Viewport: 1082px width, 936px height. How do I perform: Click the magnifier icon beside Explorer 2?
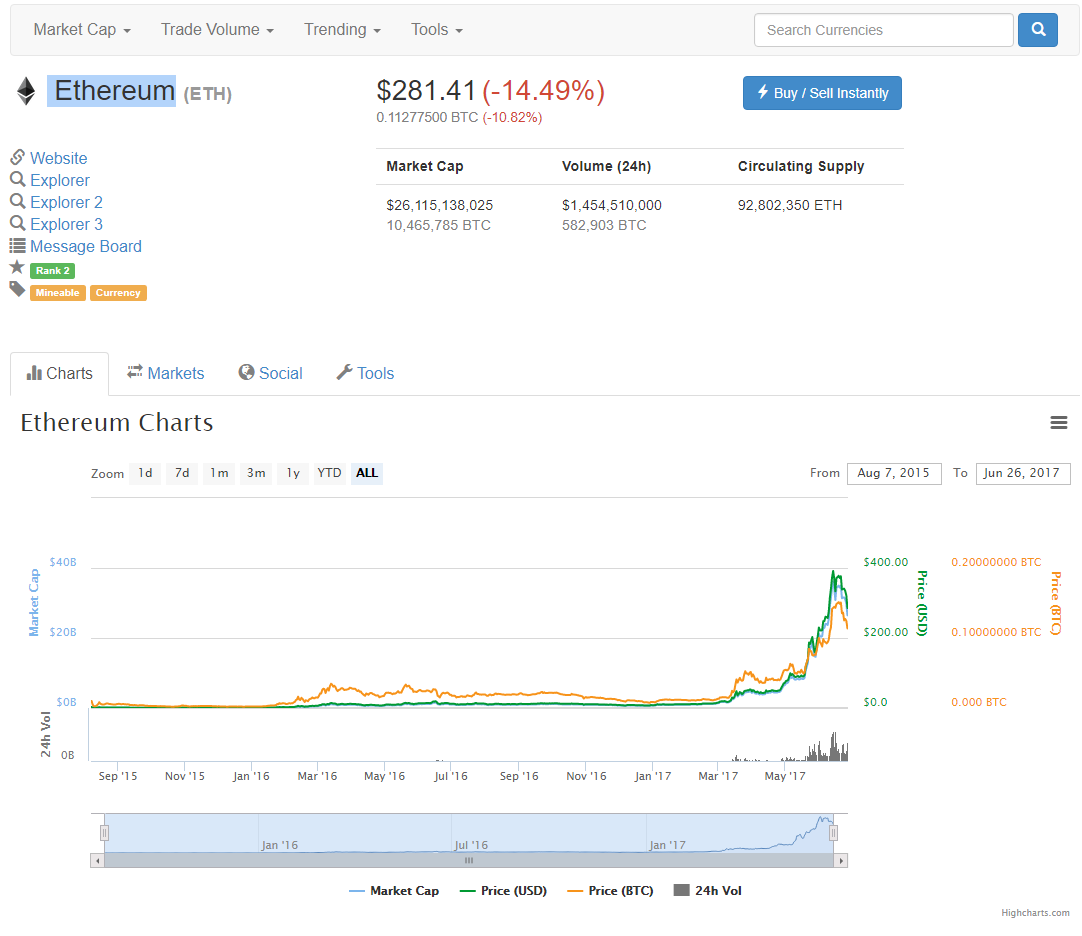point(17,202)
